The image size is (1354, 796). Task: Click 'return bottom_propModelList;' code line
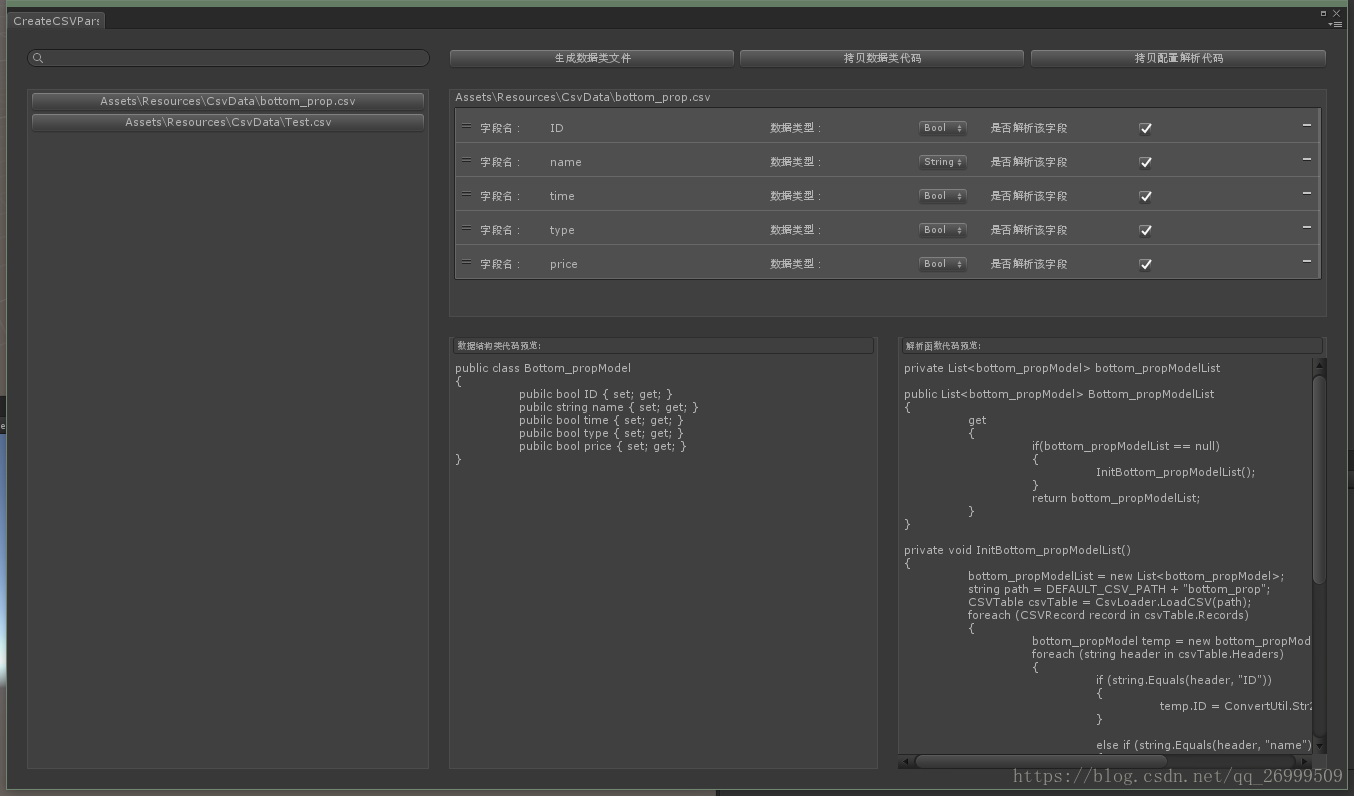coord(1116,498)
